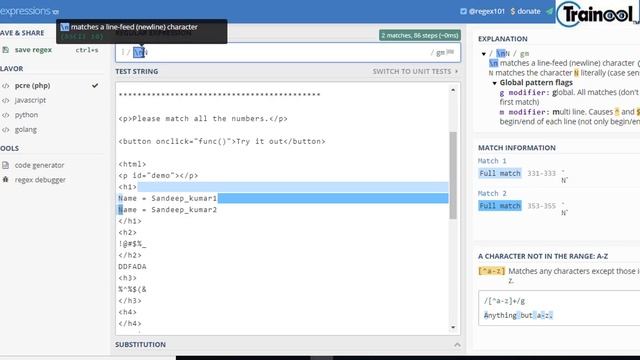Screen dimensions: 640x360
Task: Click the javascript flavor code icon
Action: point(5,100)
